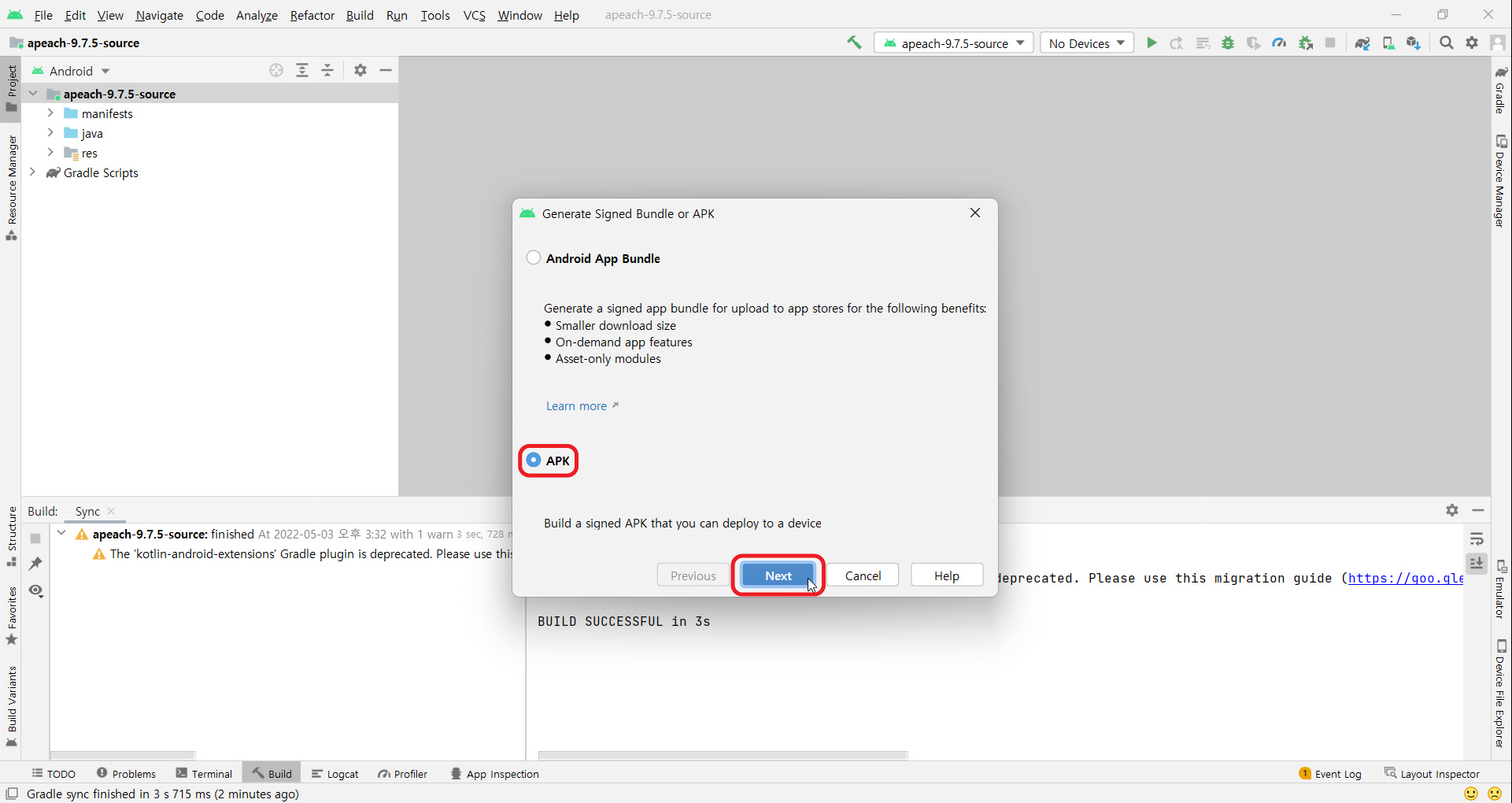This screenshot has width=1512, height=803.
Task: Click the Sync Project with Gradle Files icon
Action: coord(1362,43)
